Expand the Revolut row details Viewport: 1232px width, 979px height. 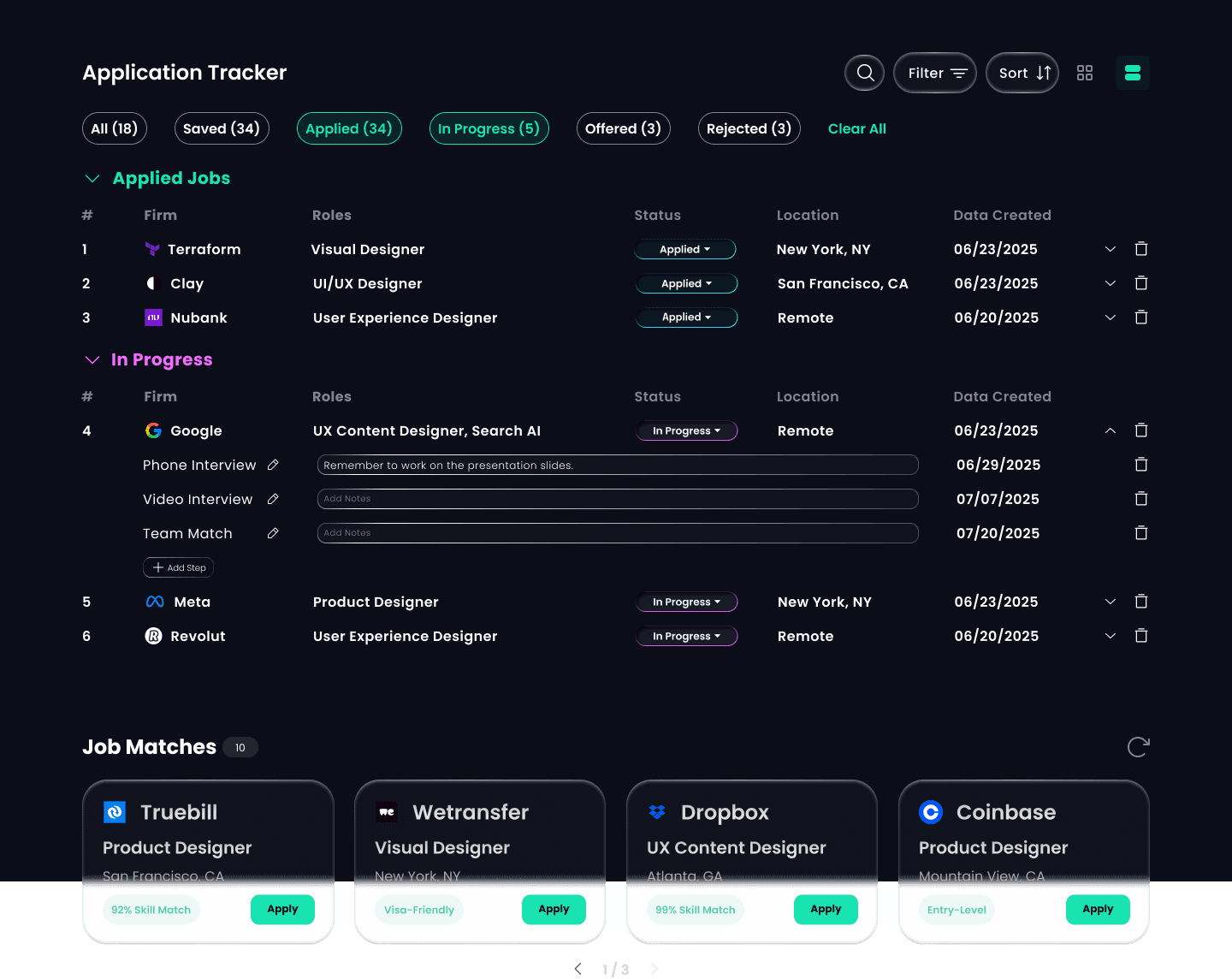pos(1111,636)
